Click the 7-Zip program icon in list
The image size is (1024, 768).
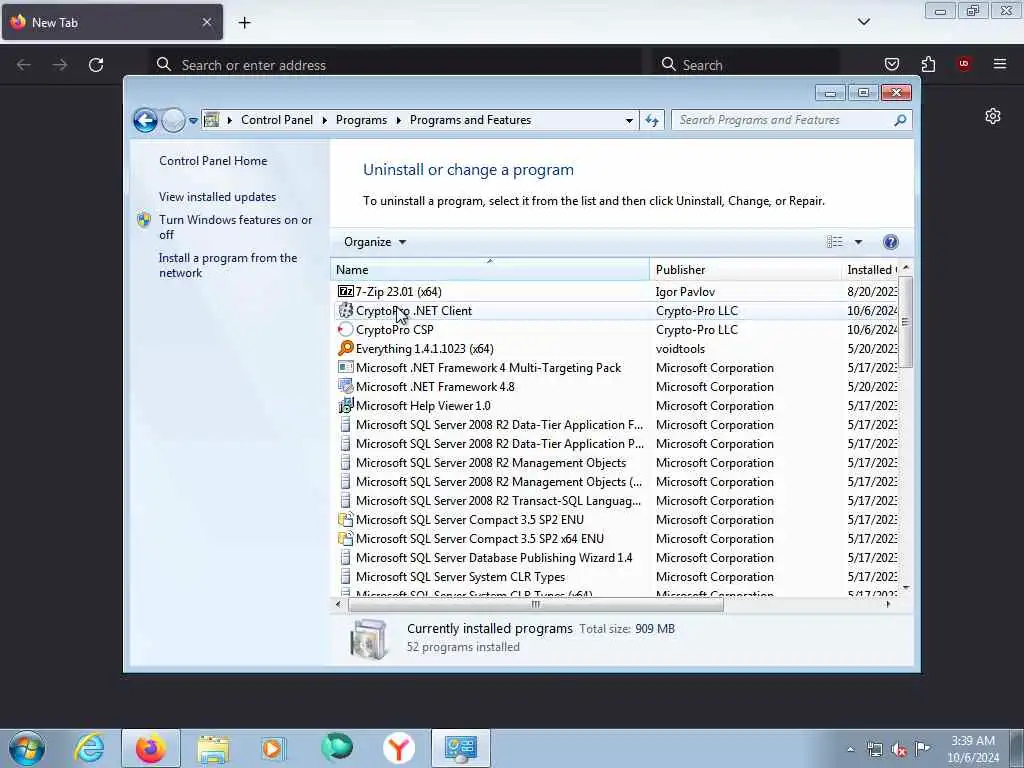[345, 291]
